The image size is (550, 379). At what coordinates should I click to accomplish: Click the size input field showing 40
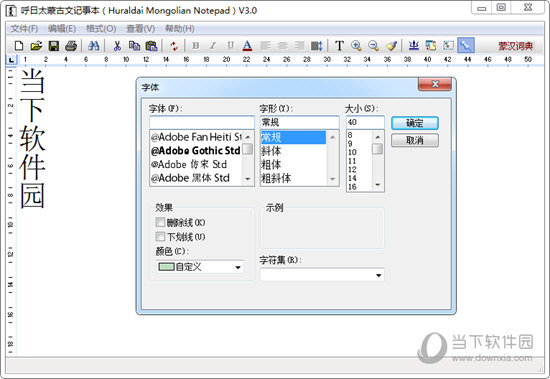pos(365,122)
